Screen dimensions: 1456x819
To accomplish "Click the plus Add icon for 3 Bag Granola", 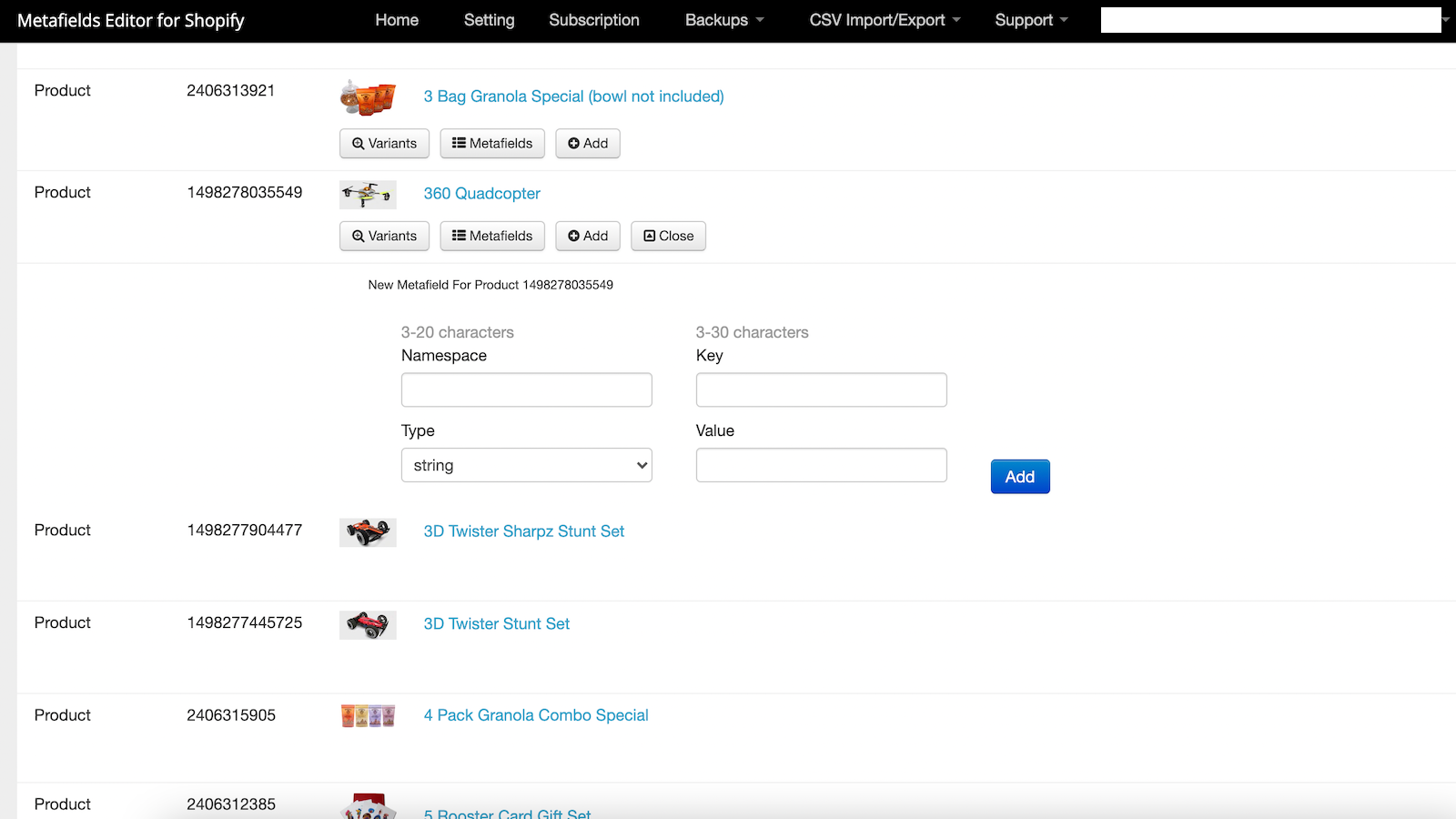I will point(587,143).
